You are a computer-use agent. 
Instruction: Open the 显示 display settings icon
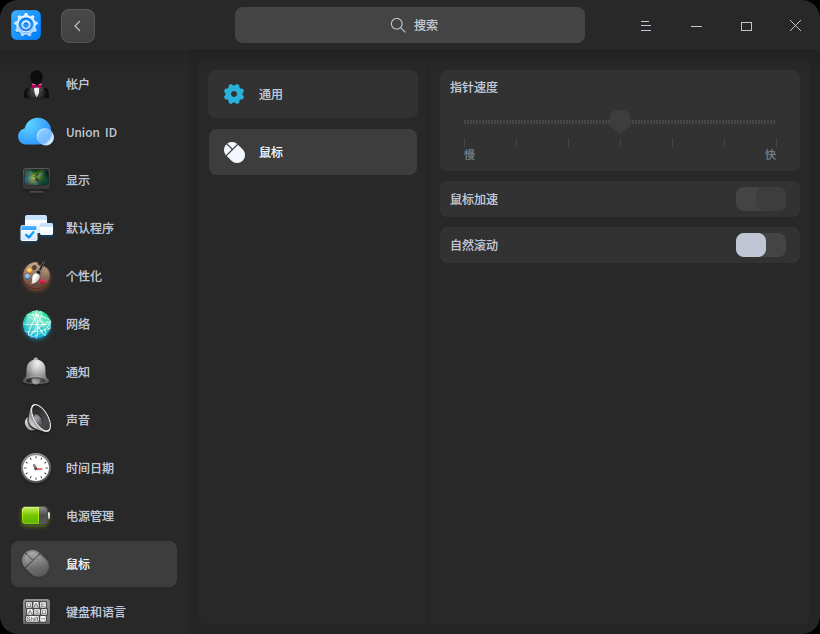(x=36, y=180)
